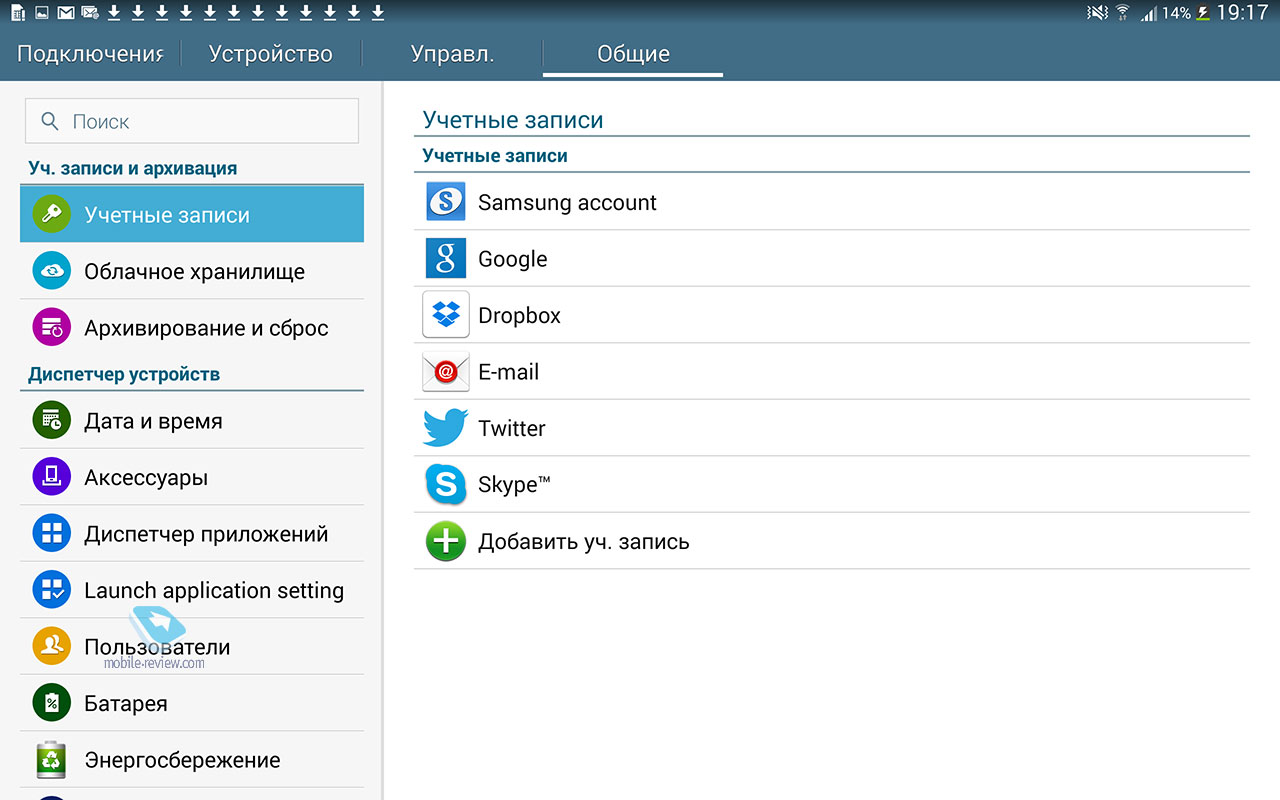Open the Twitter bird icon

[446, 428]
